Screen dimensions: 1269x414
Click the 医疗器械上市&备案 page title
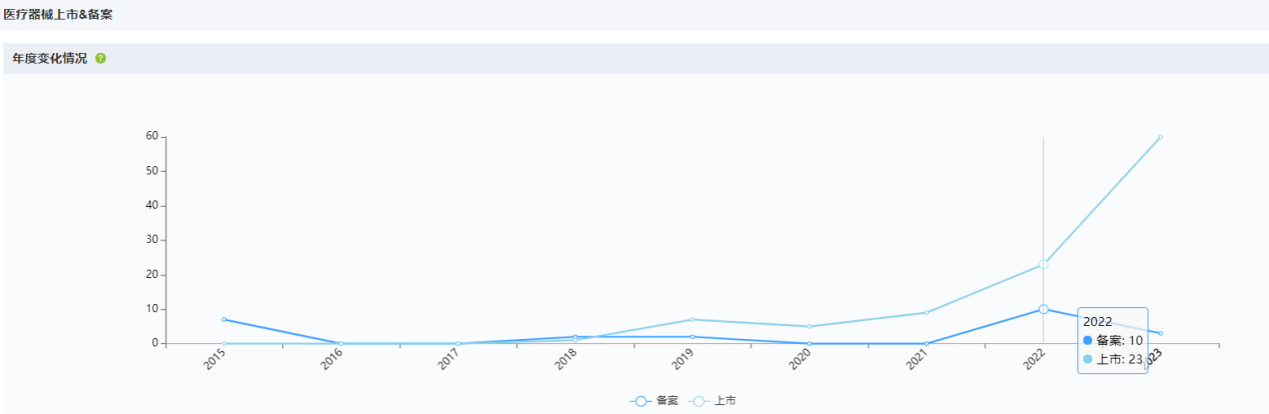[x=58, y=14]
